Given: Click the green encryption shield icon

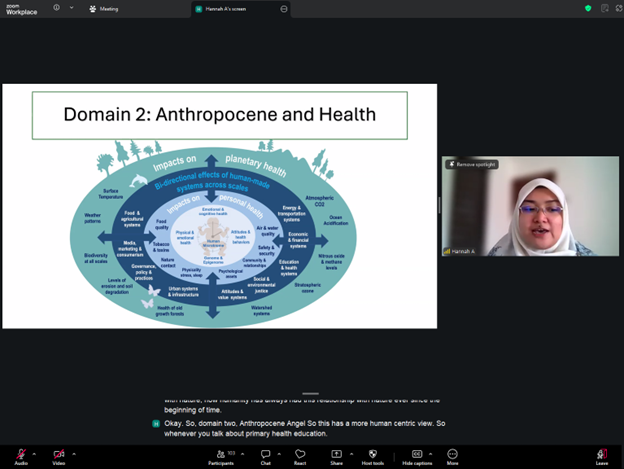Looking at the screenshot, I should [588, 8].
